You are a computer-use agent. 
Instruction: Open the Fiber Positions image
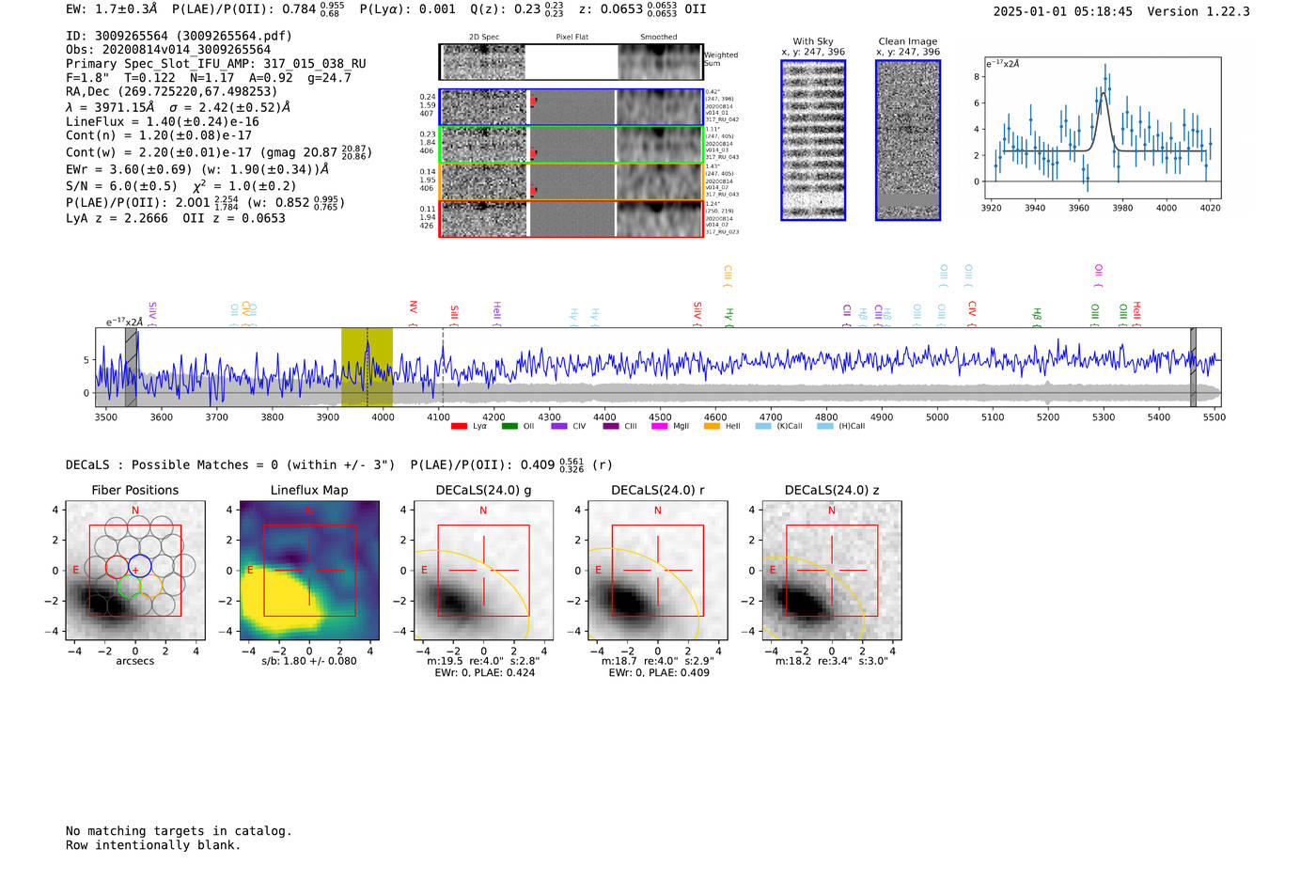pos(135,570)
